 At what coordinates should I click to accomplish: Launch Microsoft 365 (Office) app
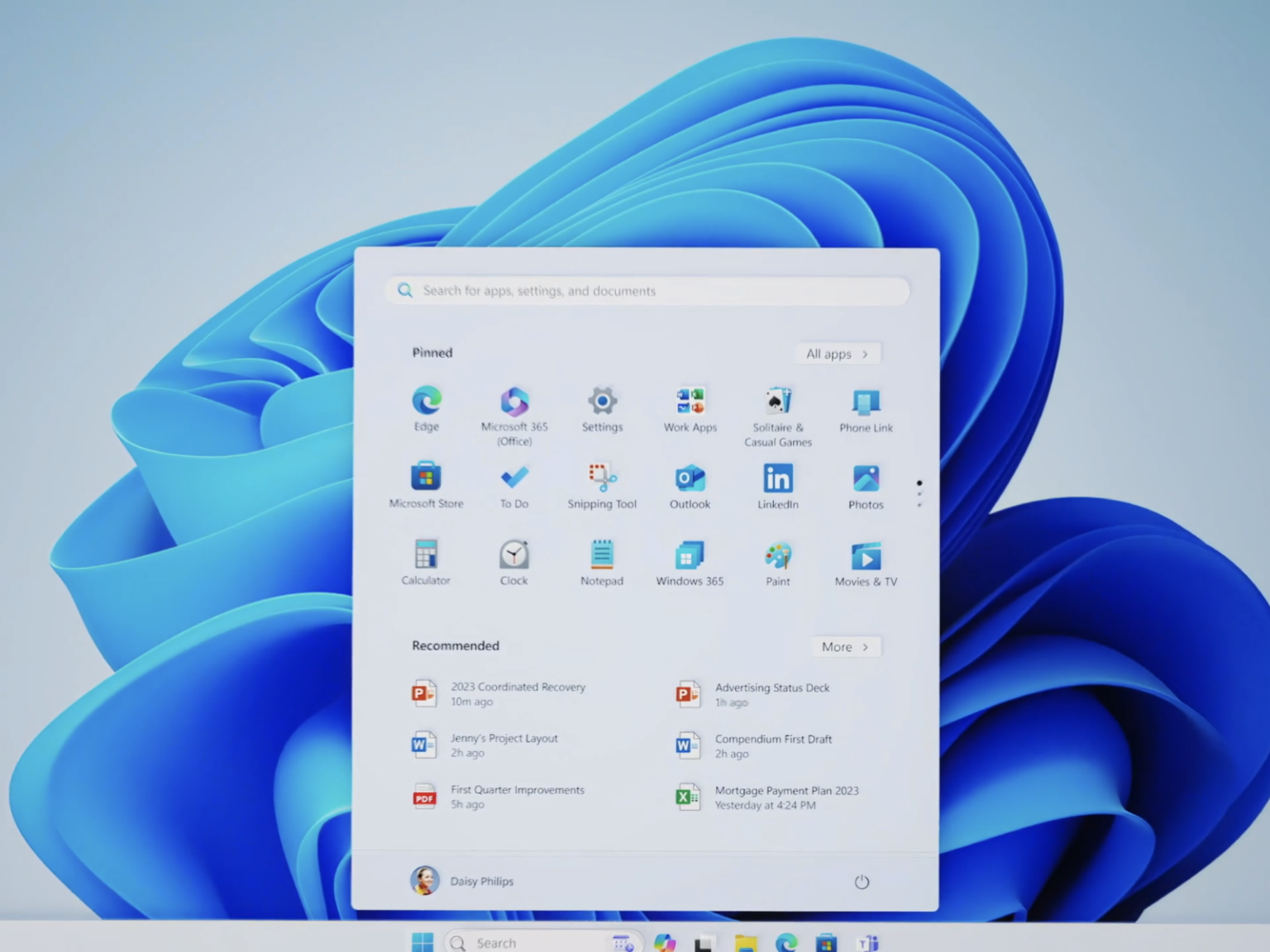click(514, 402)
